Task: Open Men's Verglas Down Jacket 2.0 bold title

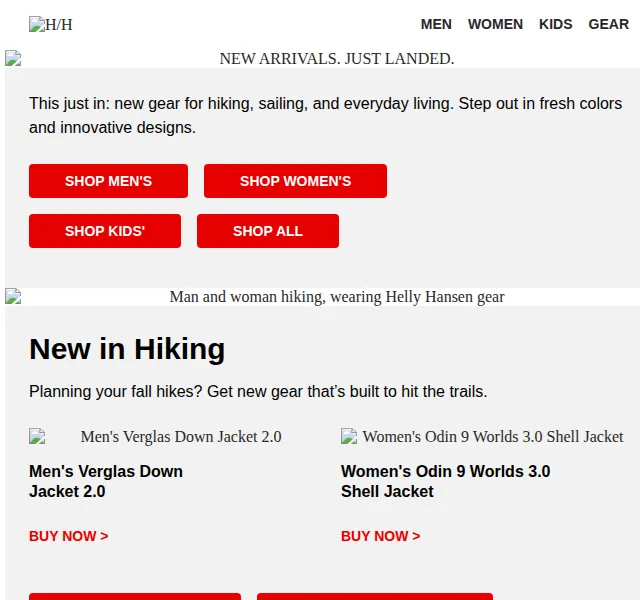Action: point(106,481)
